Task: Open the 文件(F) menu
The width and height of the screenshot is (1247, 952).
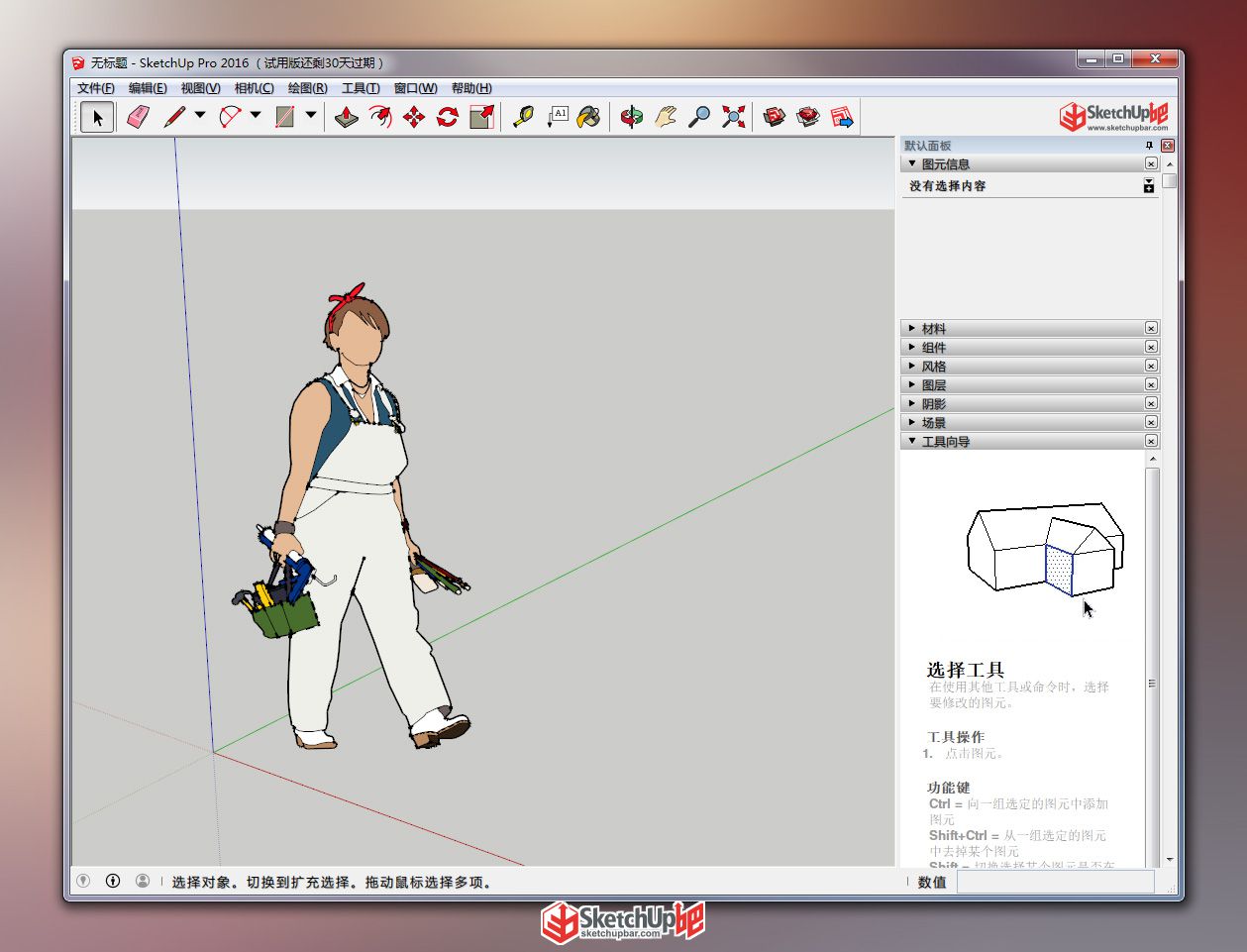Action: point(96,88)
